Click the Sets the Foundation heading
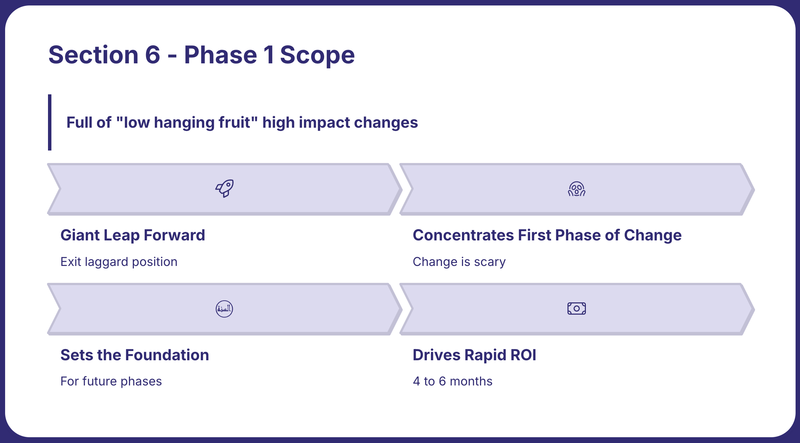Screen dimensions: 800x443 [135, 355]
